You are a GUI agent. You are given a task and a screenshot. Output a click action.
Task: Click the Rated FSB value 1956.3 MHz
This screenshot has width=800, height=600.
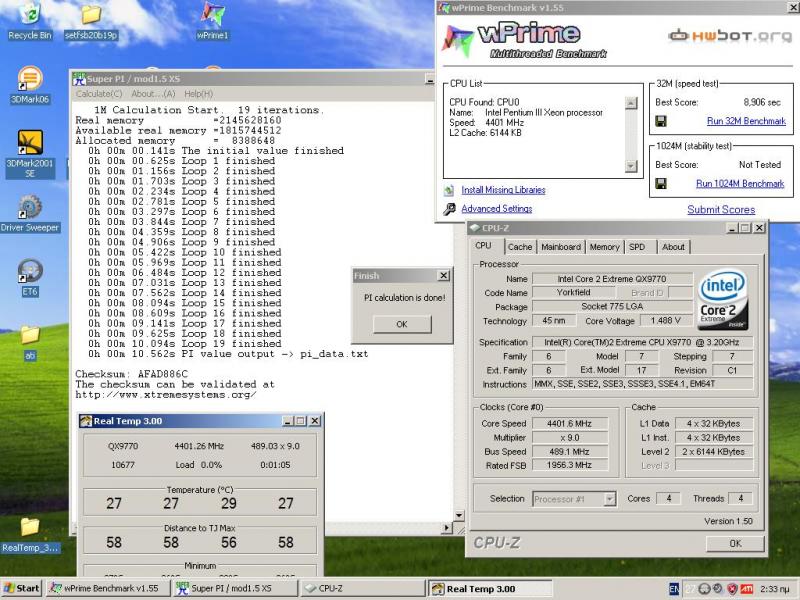[570, 465]
